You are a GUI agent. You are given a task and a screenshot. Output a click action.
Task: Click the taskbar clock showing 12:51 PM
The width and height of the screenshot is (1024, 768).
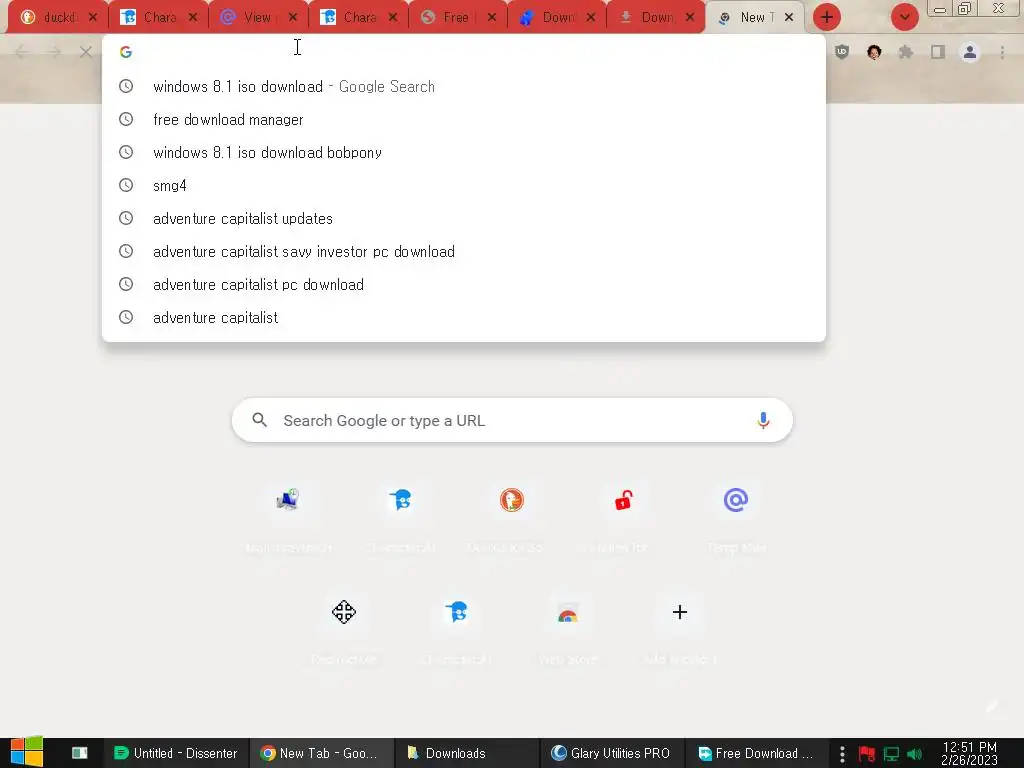pyautogui.click(x=969, y=754)
